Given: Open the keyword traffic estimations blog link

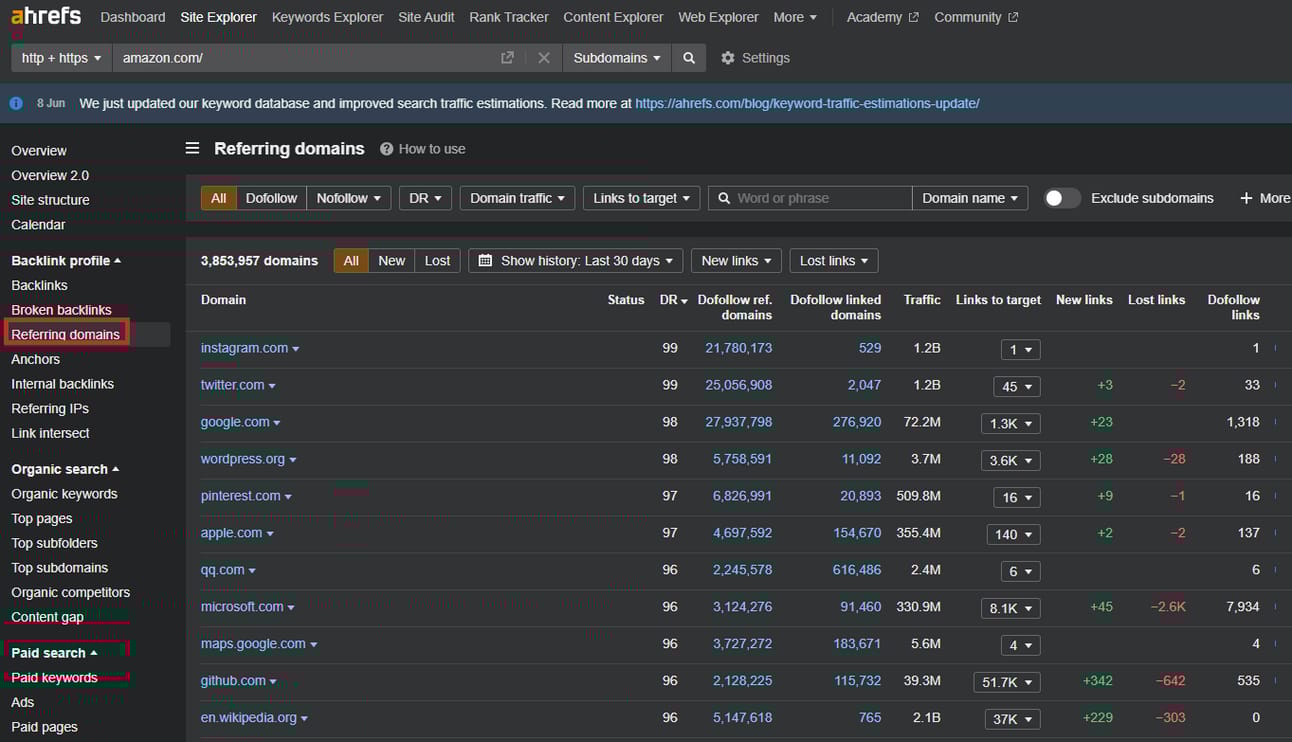Looking at the screenshot, I should (807, 103).
